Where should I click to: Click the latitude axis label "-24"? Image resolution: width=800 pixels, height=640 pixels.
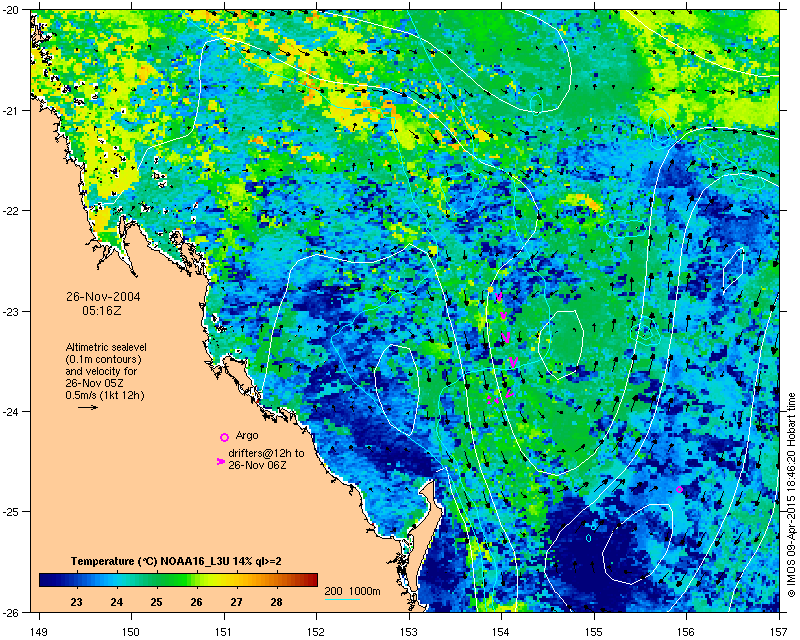(10, 412)
